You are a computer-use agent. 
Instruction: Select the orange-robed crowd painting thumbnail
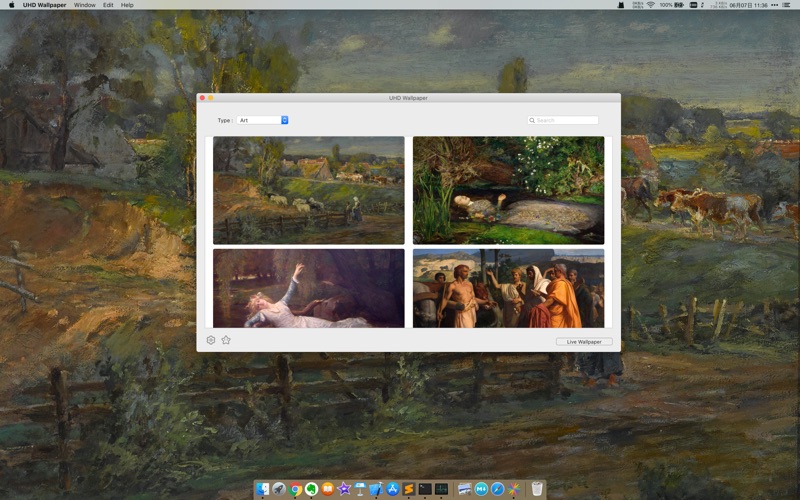coord(508,288)
